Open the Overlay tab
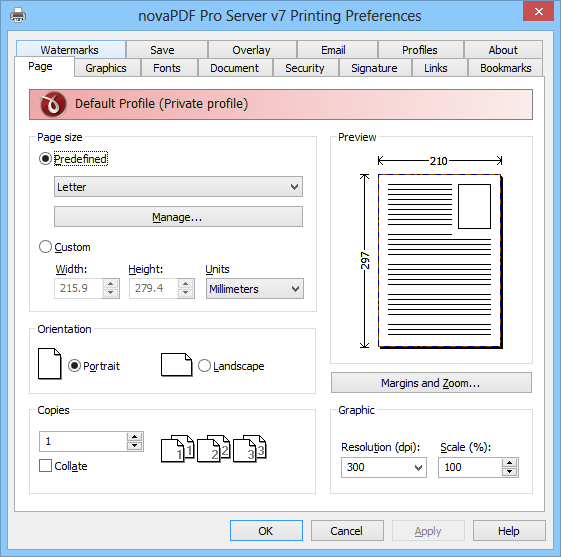561x557 pixels. (x=252, y=50)
